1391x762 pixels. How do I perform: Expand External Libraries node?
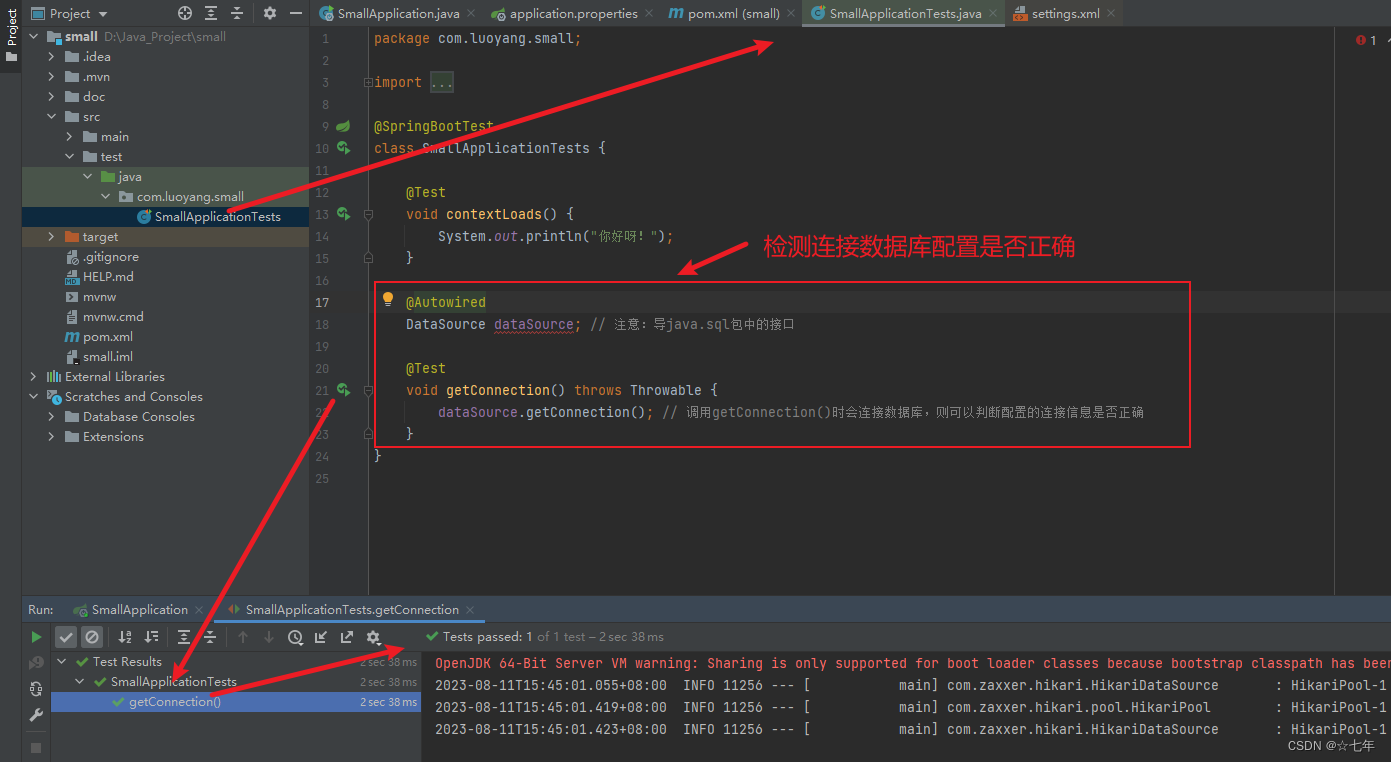click(x=33, y=377)
